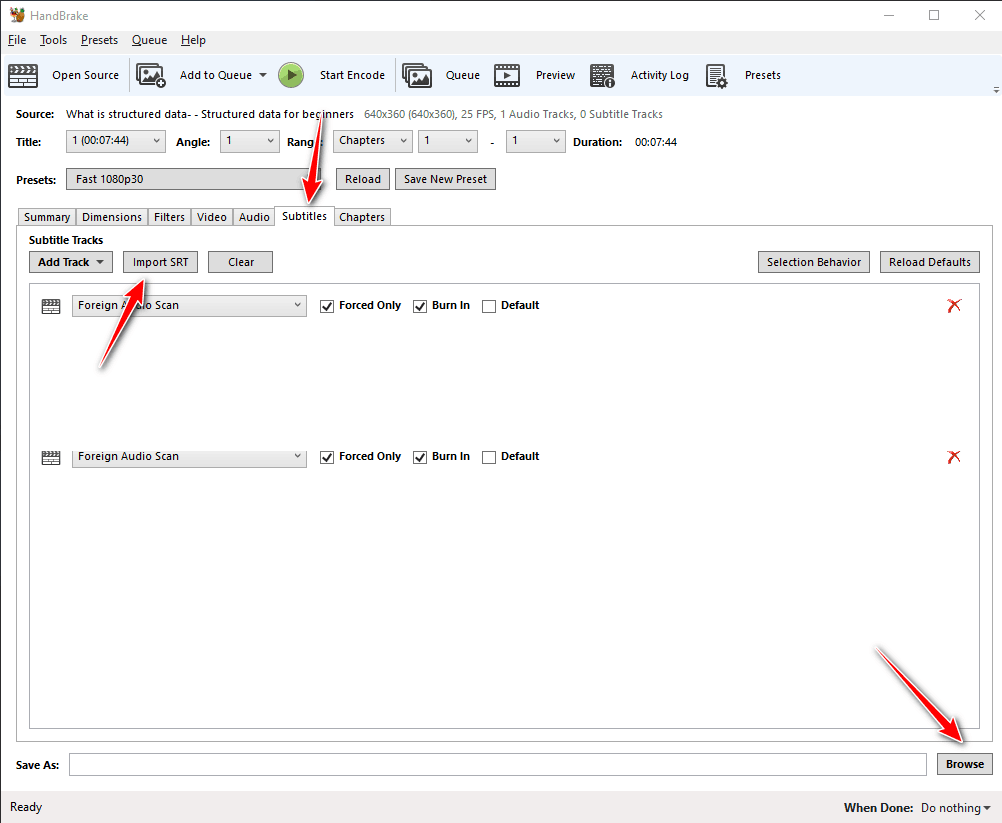Toggle Forced Only on second subtitle track

point(327,457)
